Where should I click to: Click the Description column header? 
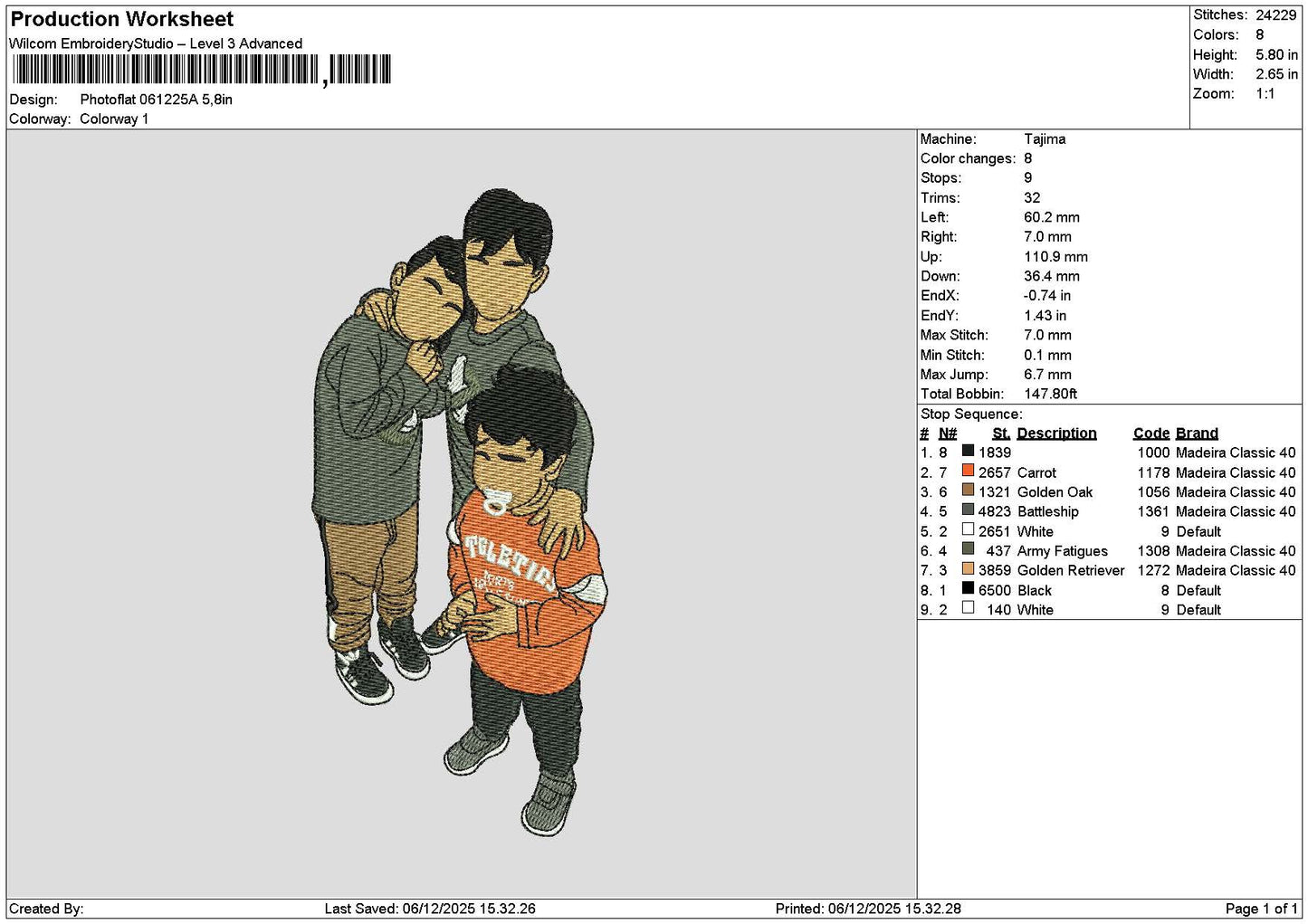(x=1056, y=433)
